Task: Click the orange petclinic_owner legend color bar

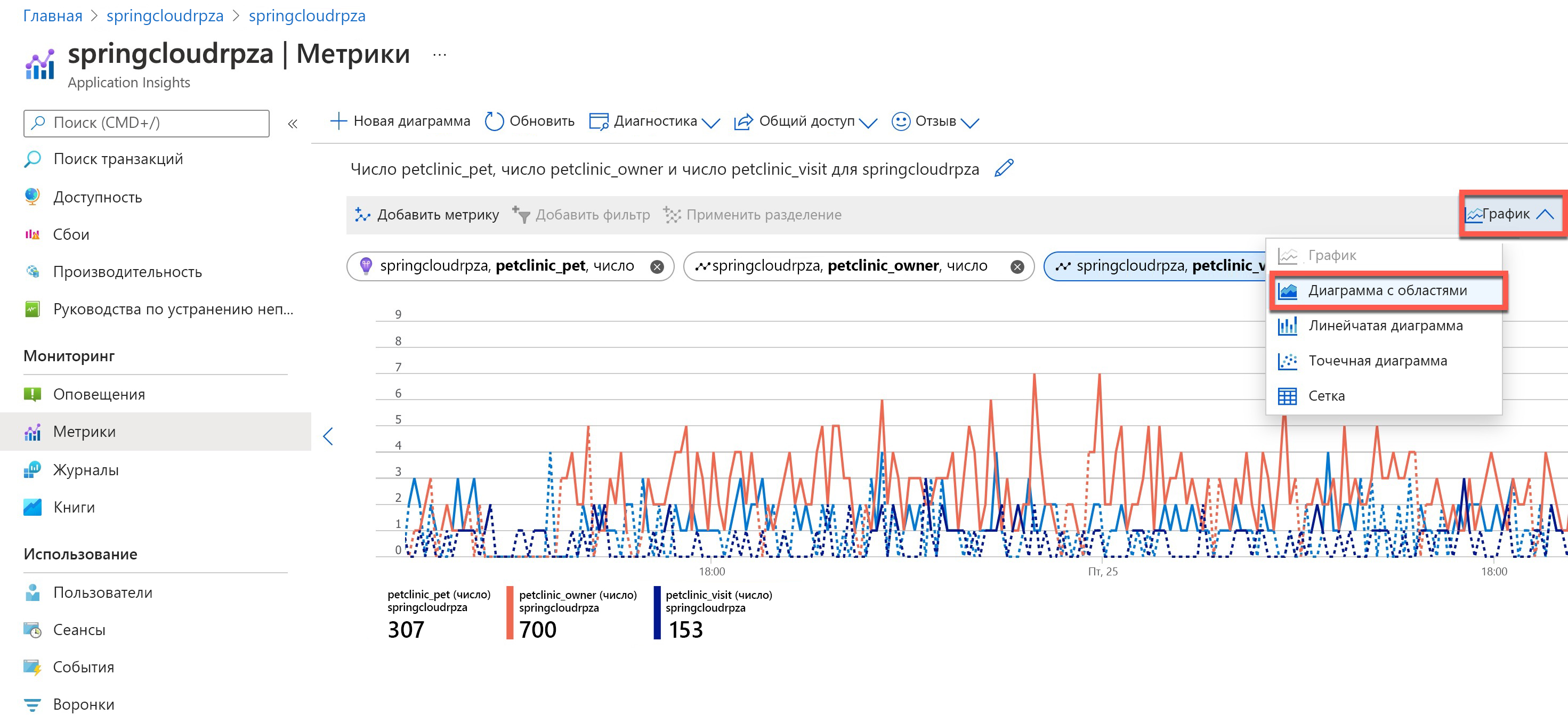Action: tap(510, 612)
